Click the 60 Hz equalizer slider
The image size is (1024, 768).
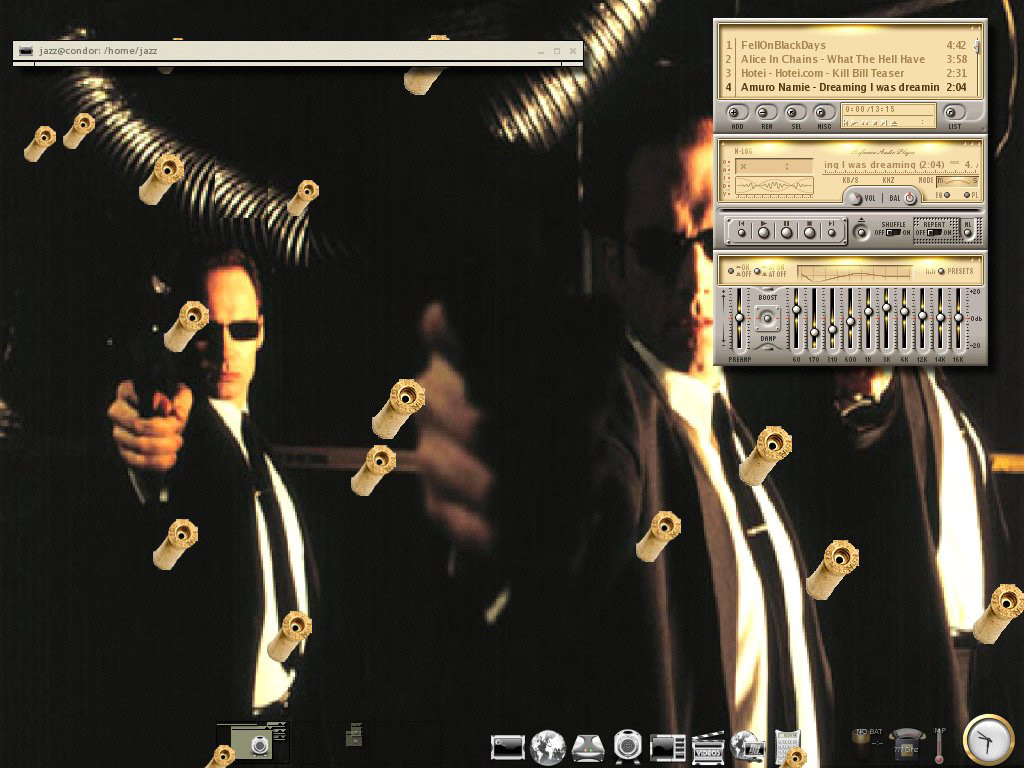pyautogui.click(x=796, y=318)
